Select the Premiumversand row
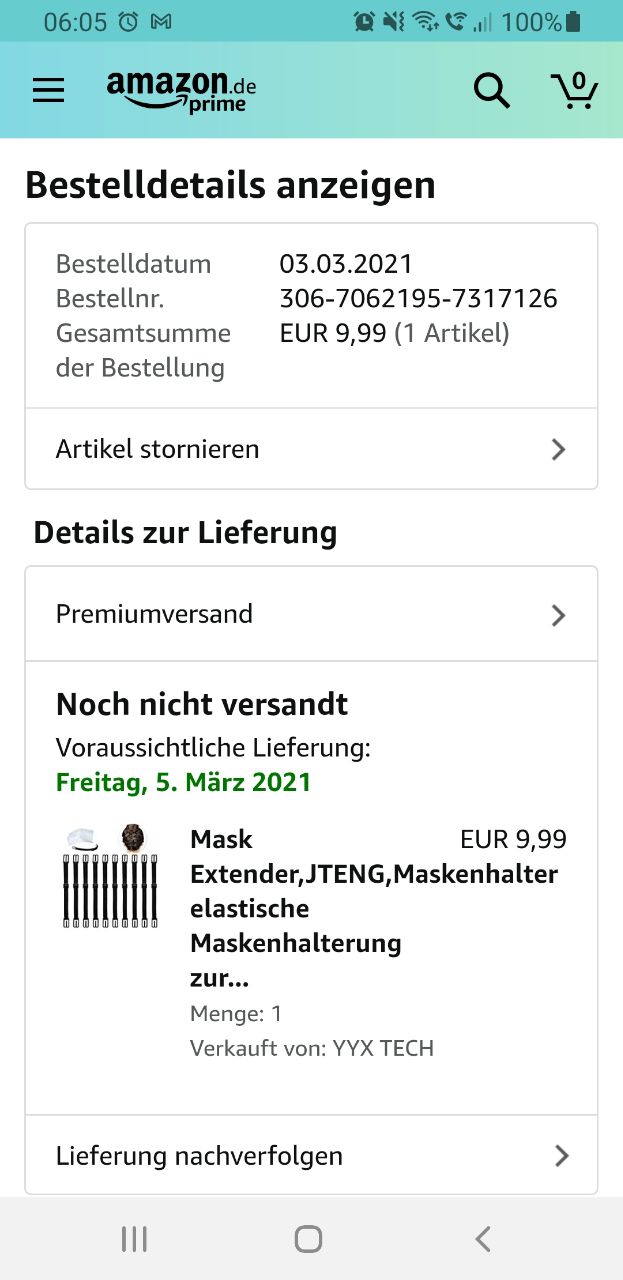 point(311,614)
